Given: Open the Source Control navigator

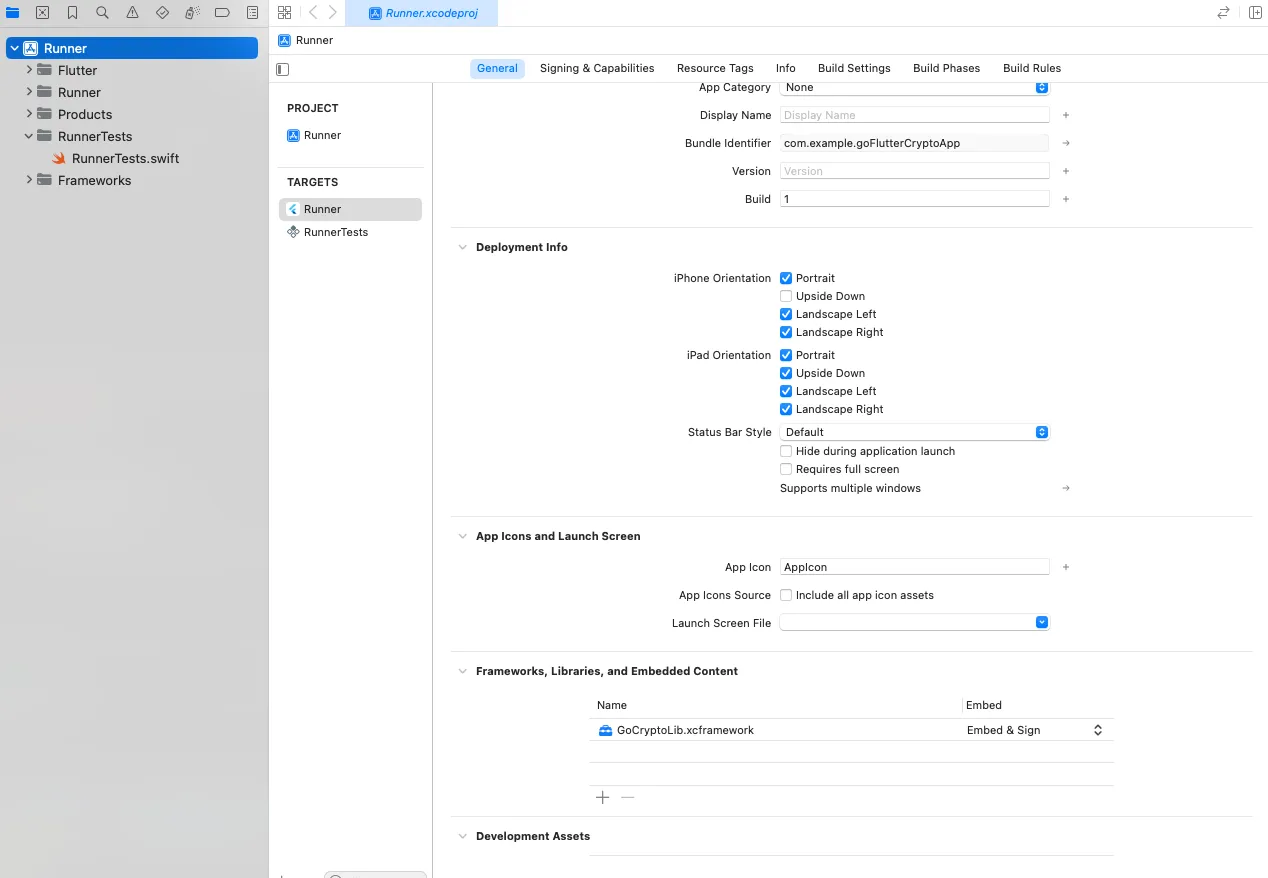Looking at the screenshot, I should point(42,13).
